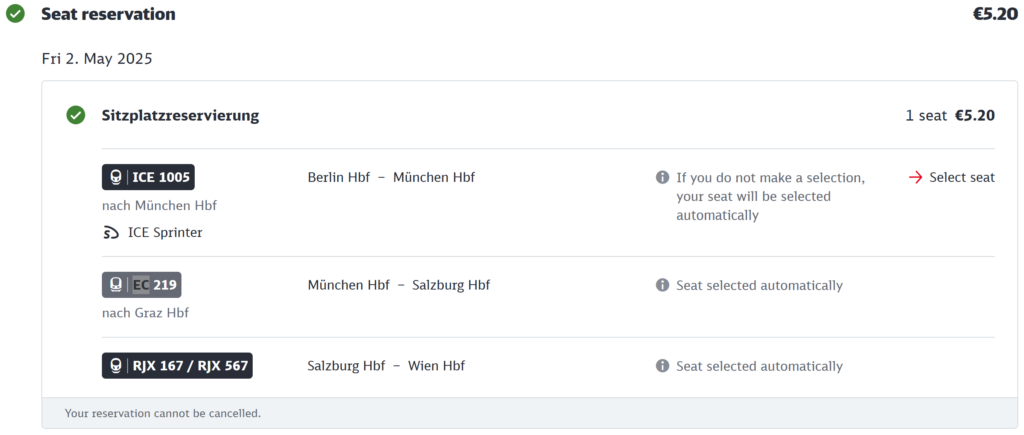Click the Seat reservation heading

tap(108, 14)
